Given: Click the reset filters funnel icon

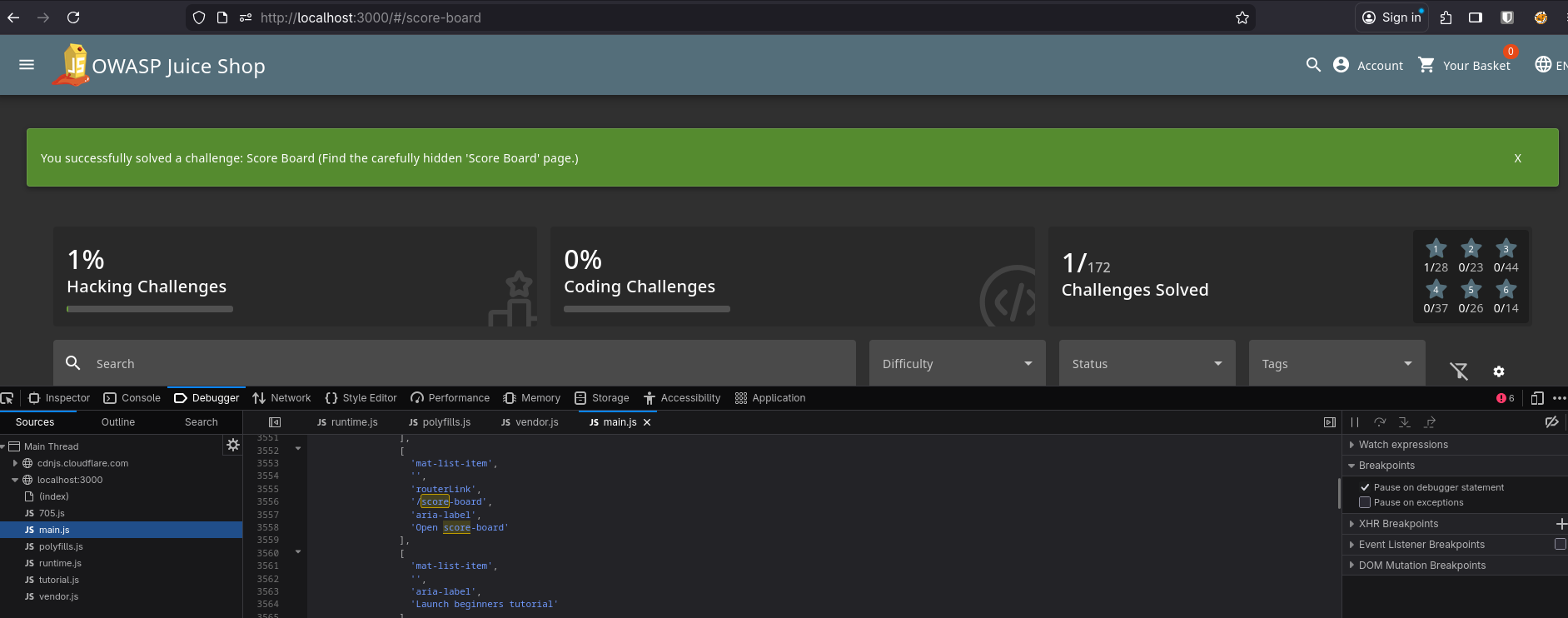Looking at the screenshot, I should coord(1459,371).
